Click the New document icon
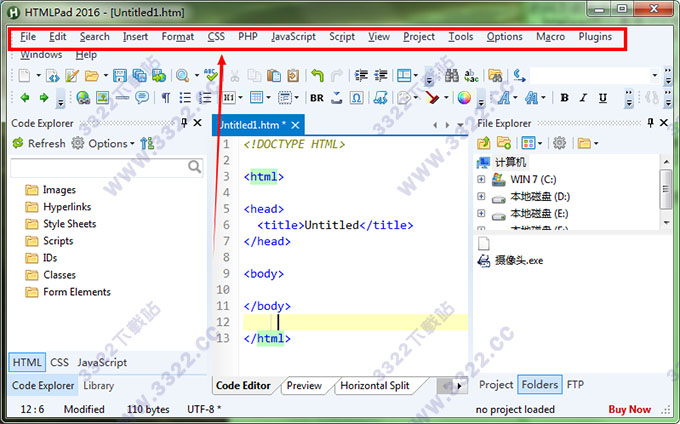 click(24, 76)
